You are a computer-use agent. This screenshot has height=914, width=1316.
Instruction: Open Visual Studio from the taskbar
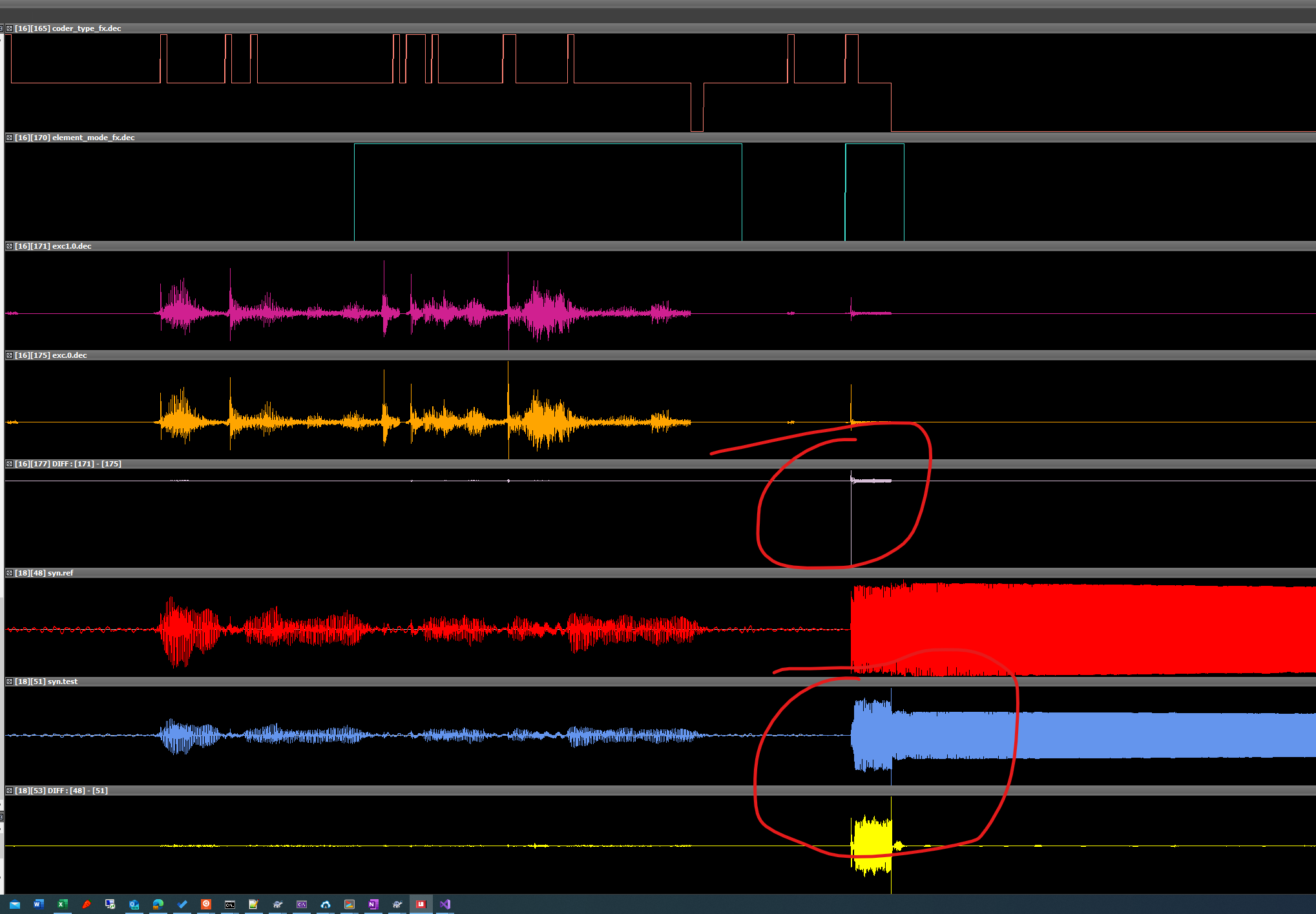pyautogui.click(x=444, y=904)
